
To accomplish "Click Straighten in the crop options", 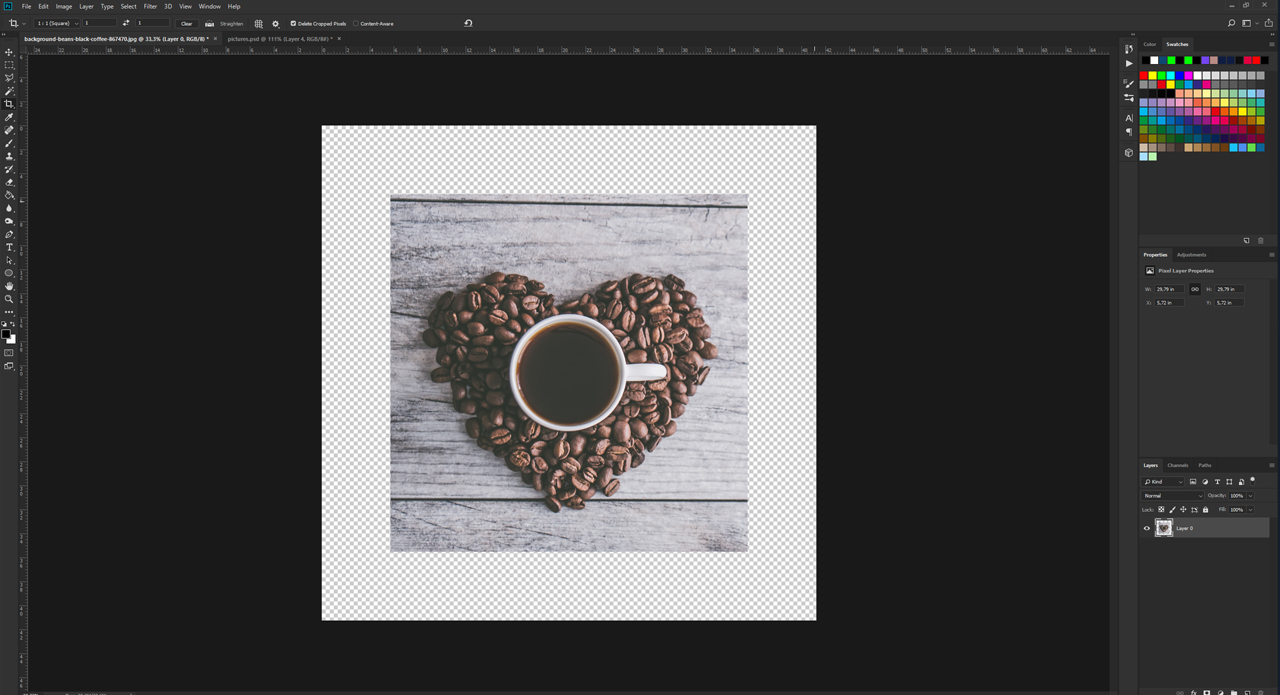I will 231,23.
